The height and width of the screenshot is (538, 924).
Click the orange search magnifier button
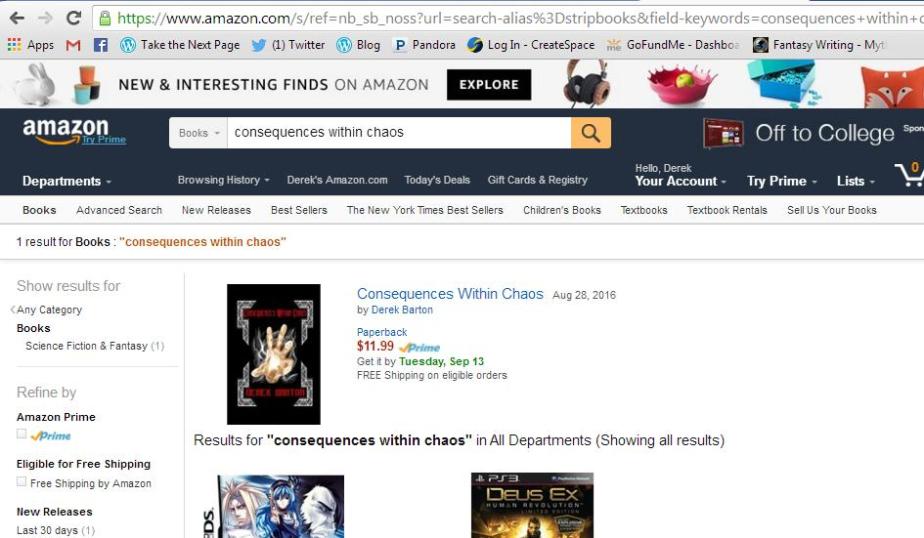coord(590,133)
